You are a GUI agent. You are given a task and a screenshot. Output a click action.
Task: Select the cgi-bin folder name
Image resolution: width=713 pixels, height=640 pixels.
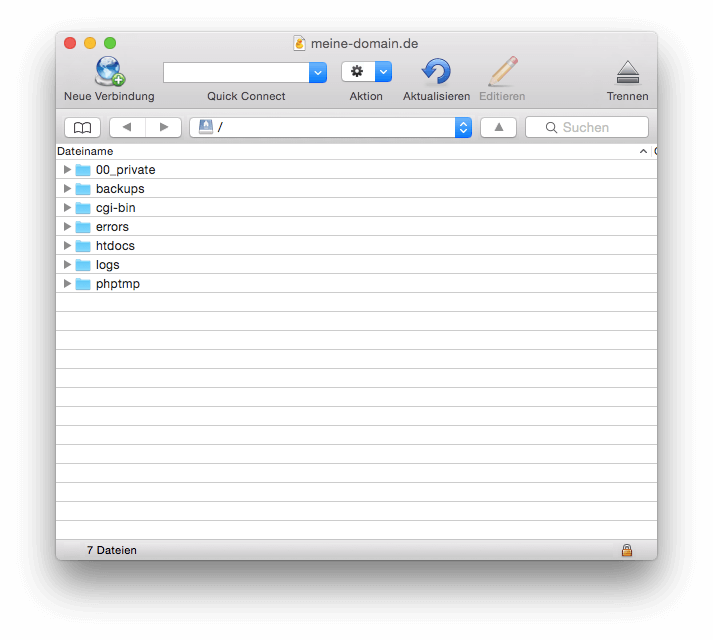coord(115,208)
